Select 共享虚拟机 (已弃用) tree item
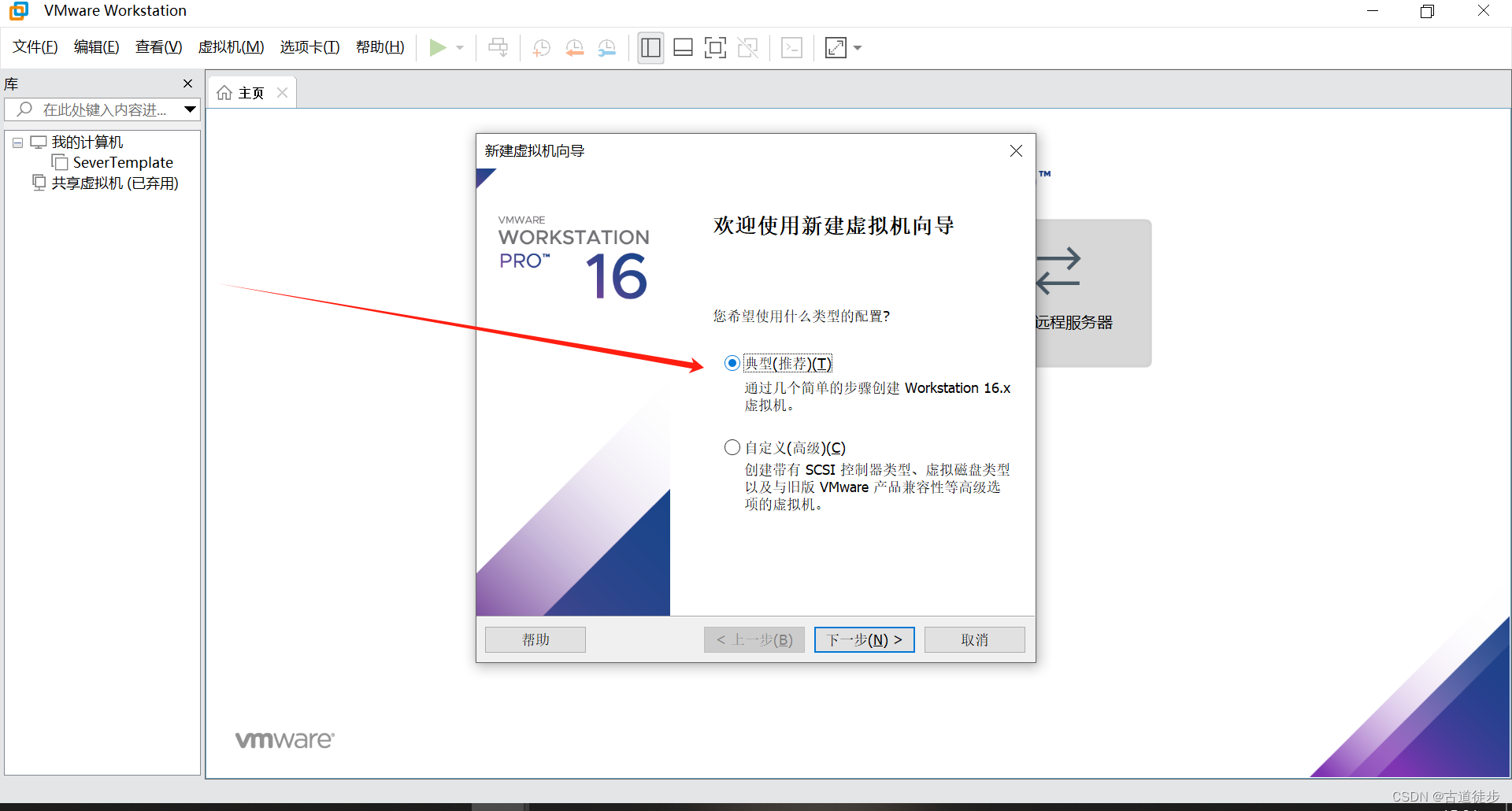This screenshot has width=1512, height=811. point(115,183)
